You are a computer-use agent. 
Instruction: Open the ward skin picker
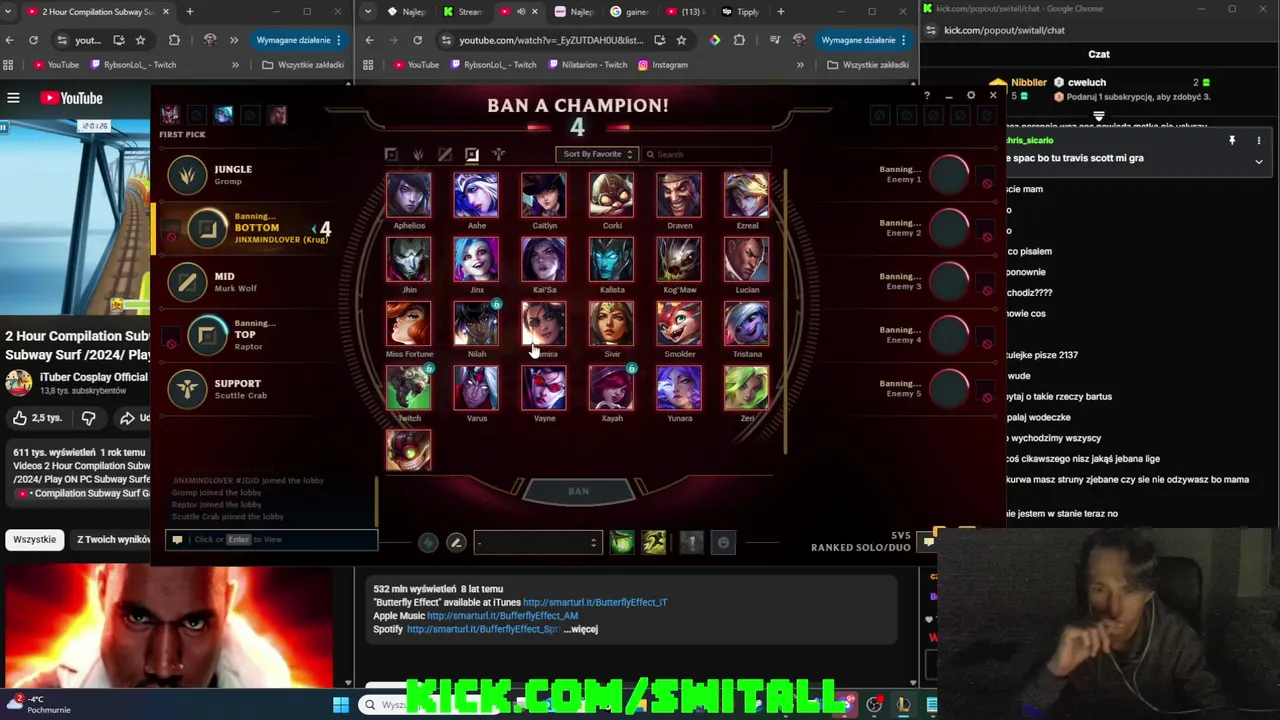pos(691,542)
